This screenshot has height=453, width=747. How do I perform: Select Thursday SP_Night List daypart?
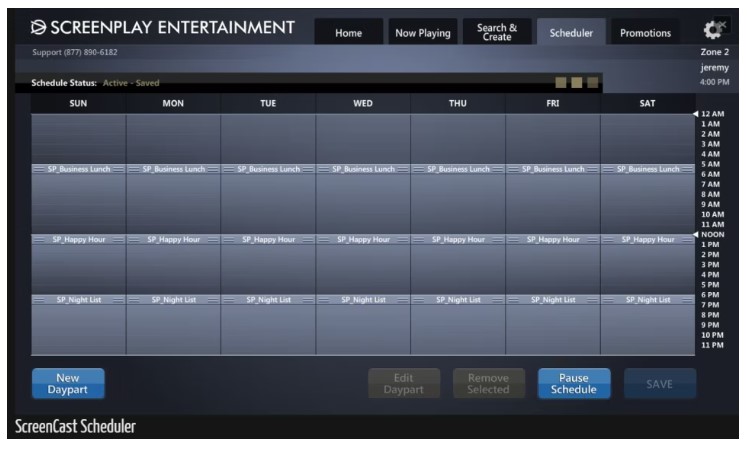coord(458,300)
